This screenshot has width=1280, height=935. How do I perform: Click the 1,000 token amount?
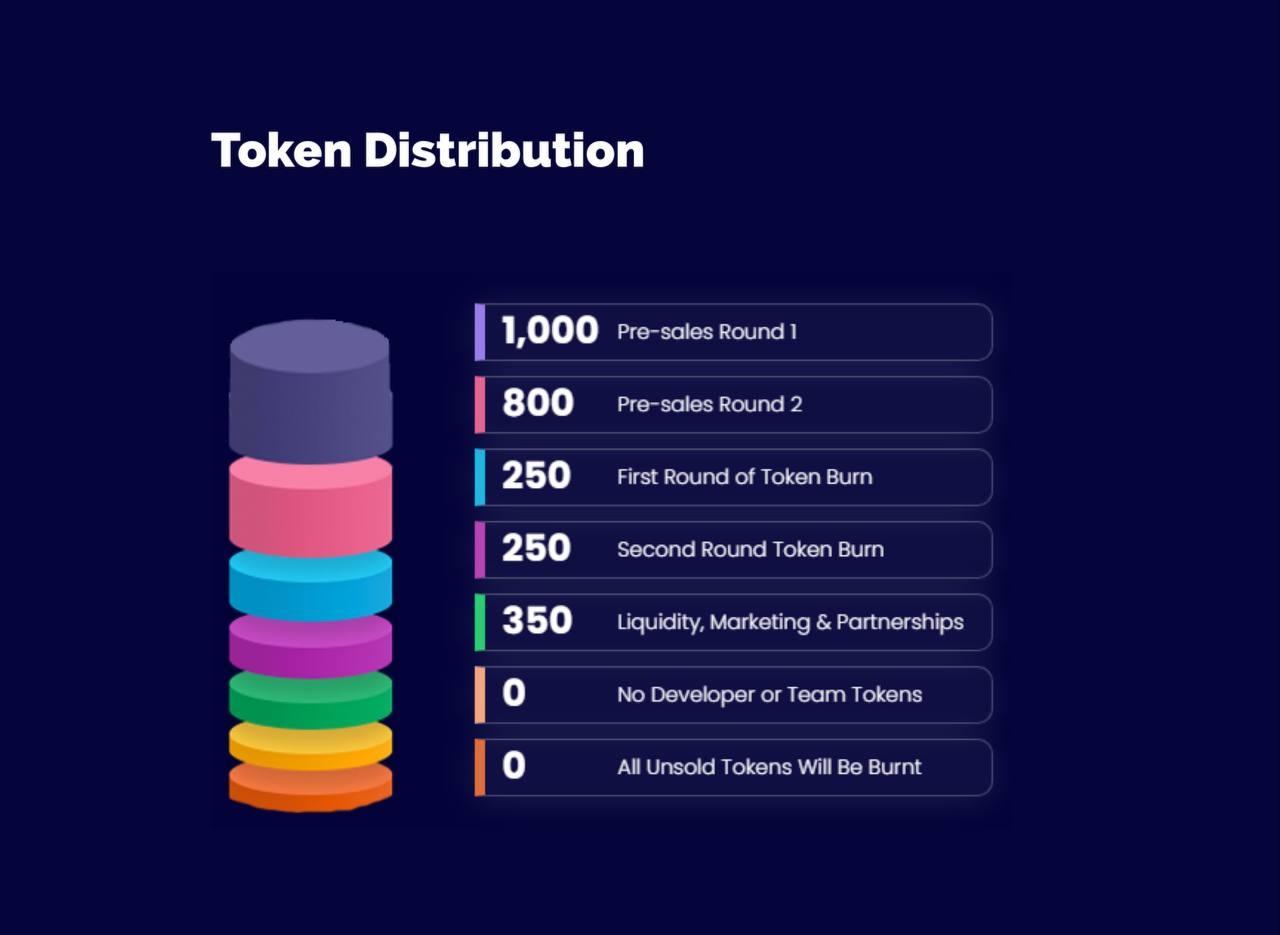pos(550,331)
